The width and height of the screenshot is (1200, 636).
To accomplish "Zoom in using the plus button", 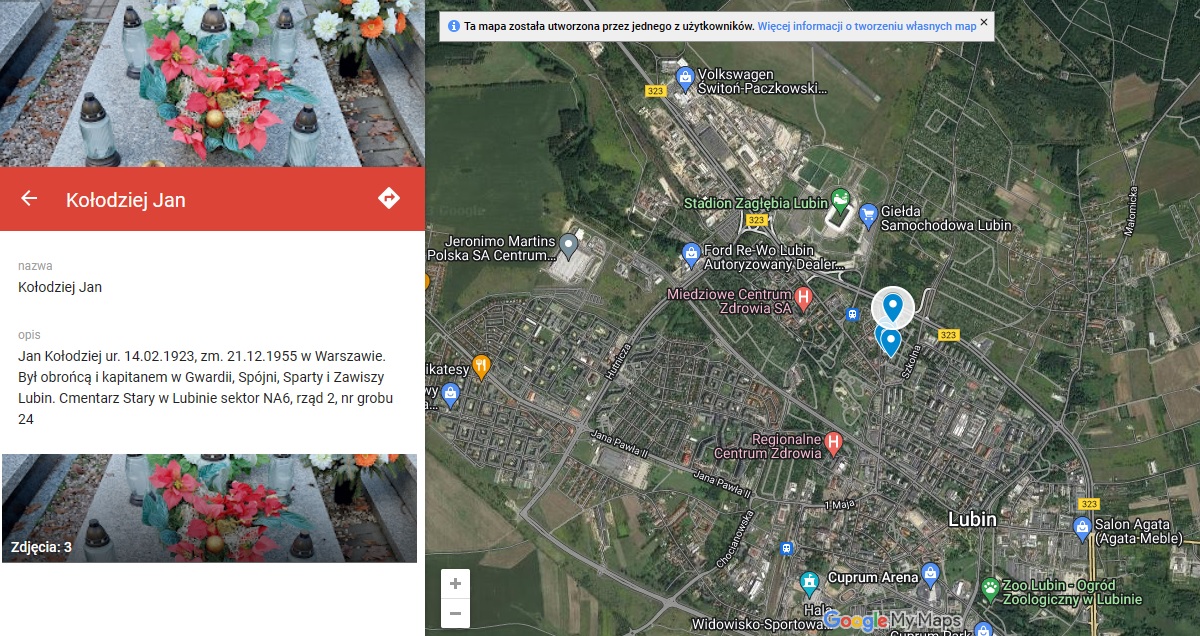I will pos(455,582).
